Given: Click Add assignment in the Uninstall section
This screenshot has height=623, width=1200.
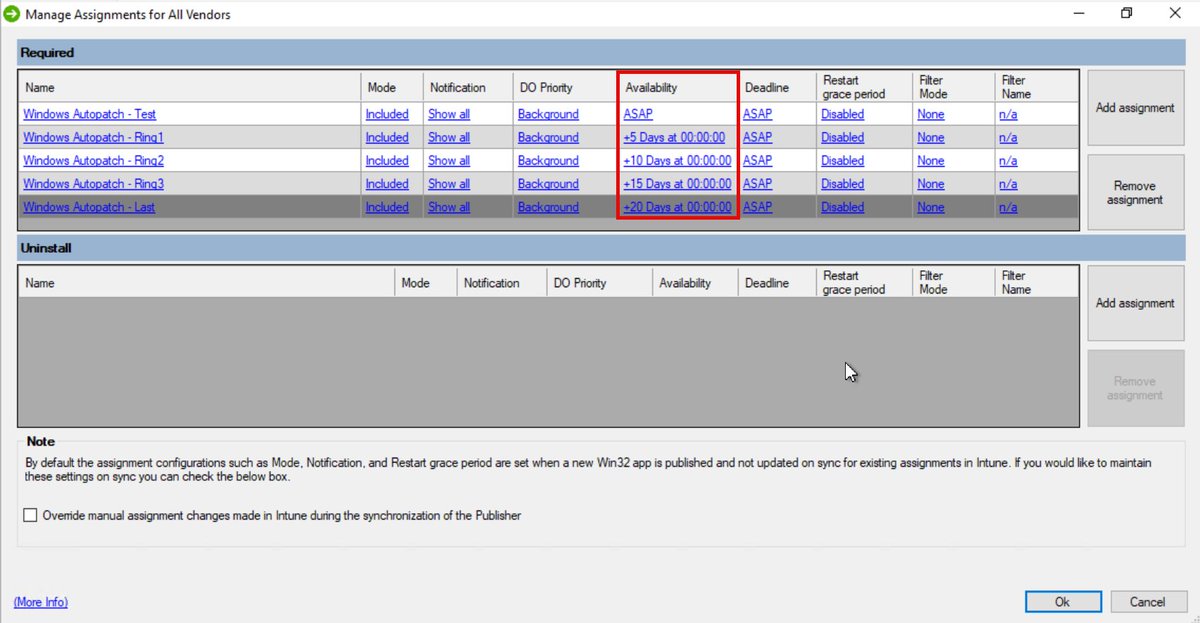Looking at the screenshot, I should 1135,302.
